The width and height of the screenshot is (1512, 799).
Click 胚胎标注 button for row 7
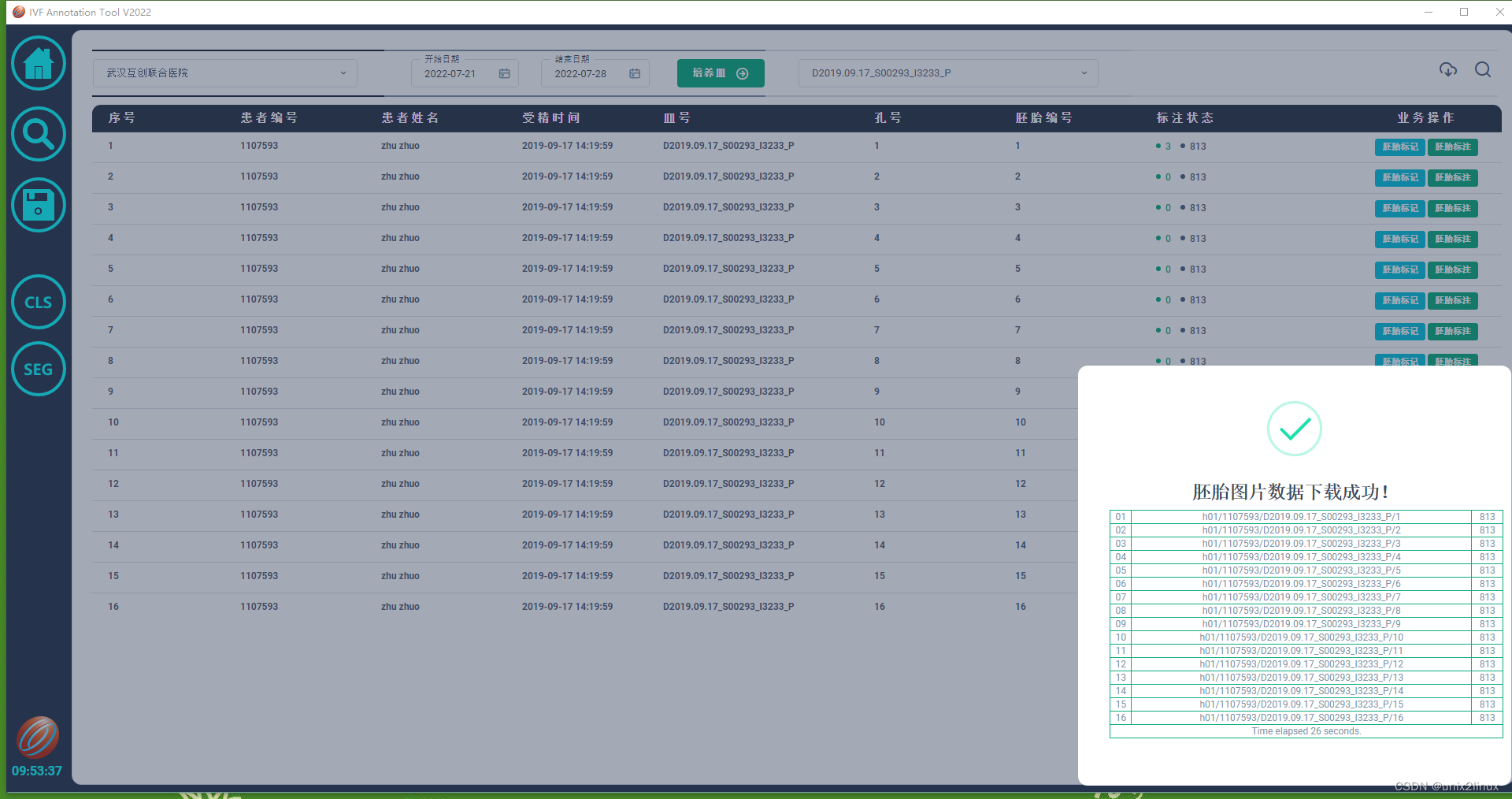(x=1453, y=331)
